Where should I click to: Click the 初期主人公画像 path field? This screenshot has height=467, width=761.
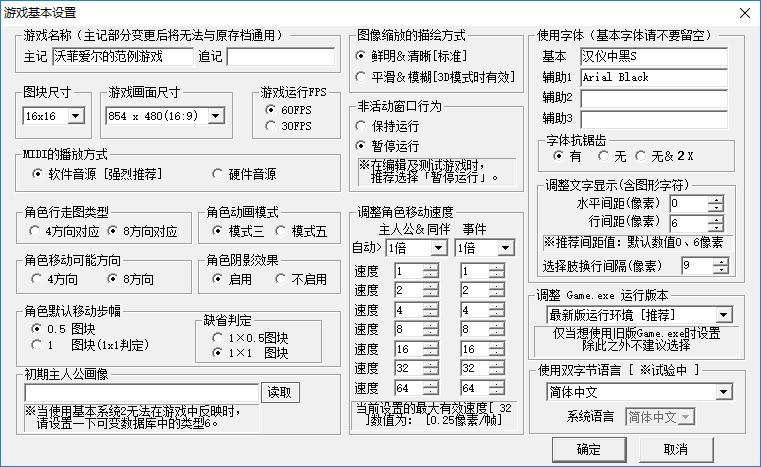(x=141, y=392)
